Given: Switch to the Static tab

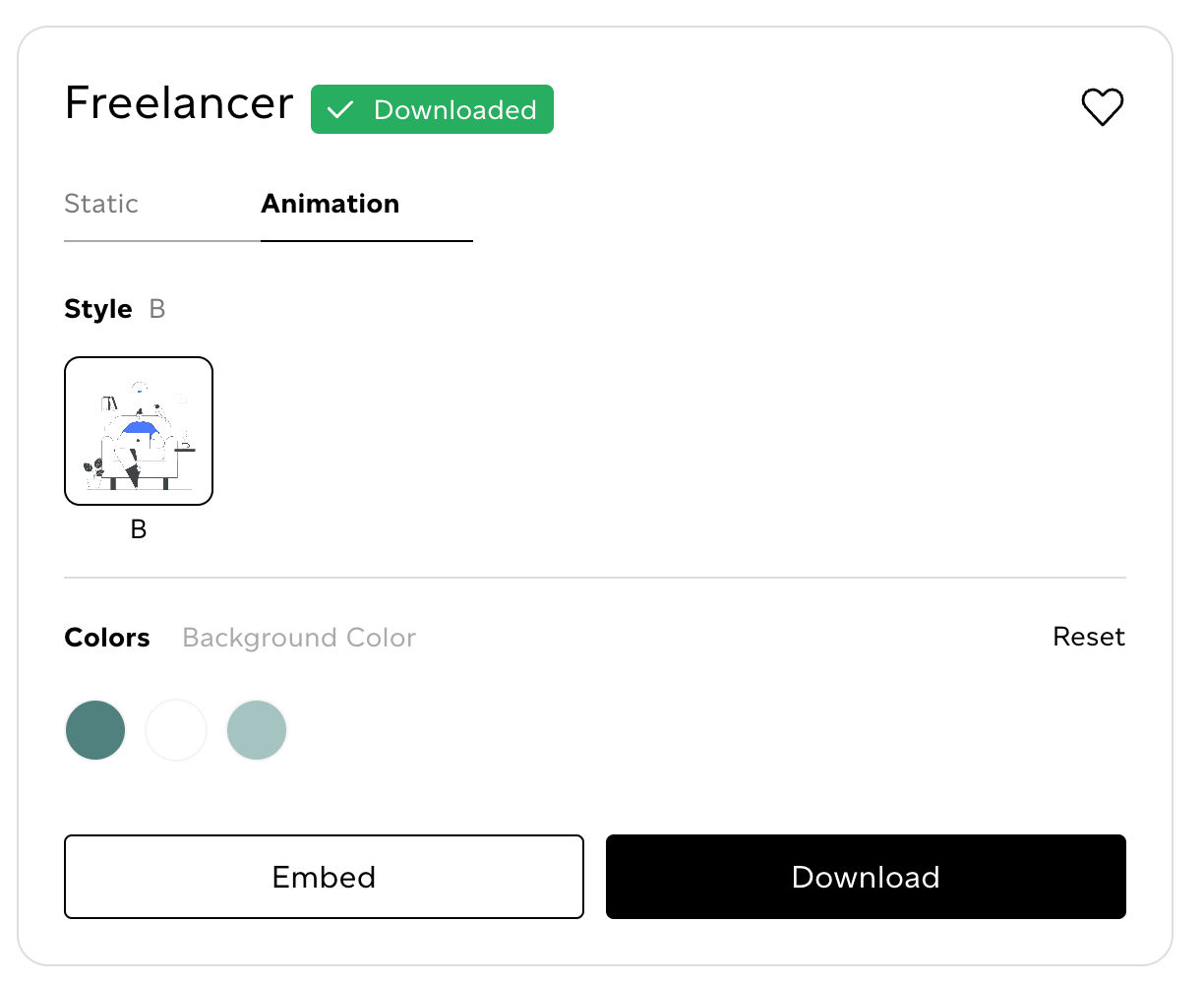Looking at the screenshot, I should [x=101, y=204].
